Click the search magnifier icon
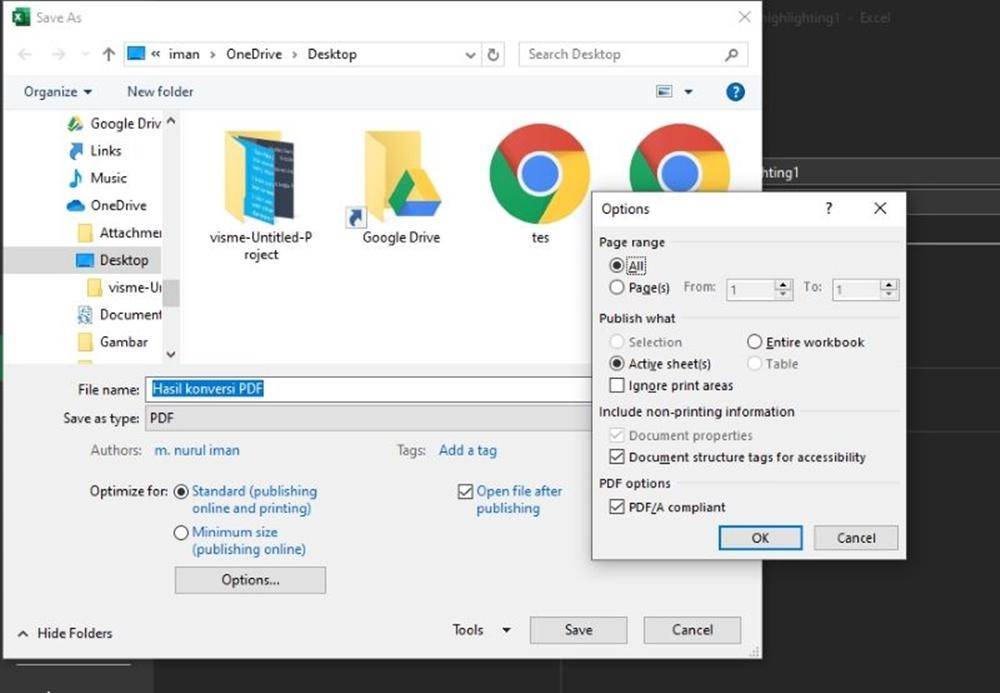The width and height of the screenshot is (1000, 693). (732, 55)
